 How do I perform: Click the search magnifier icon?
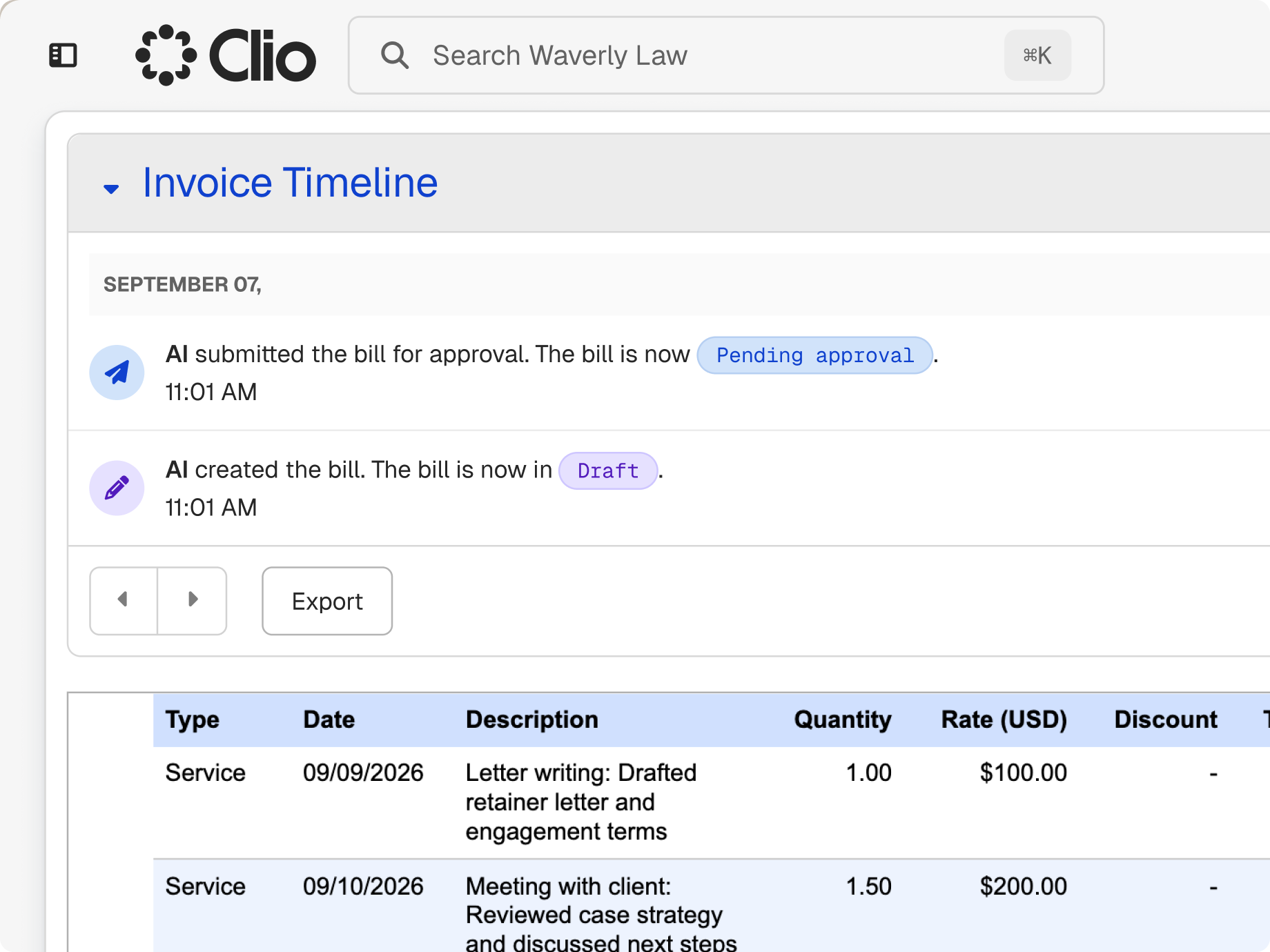[395, 55]
